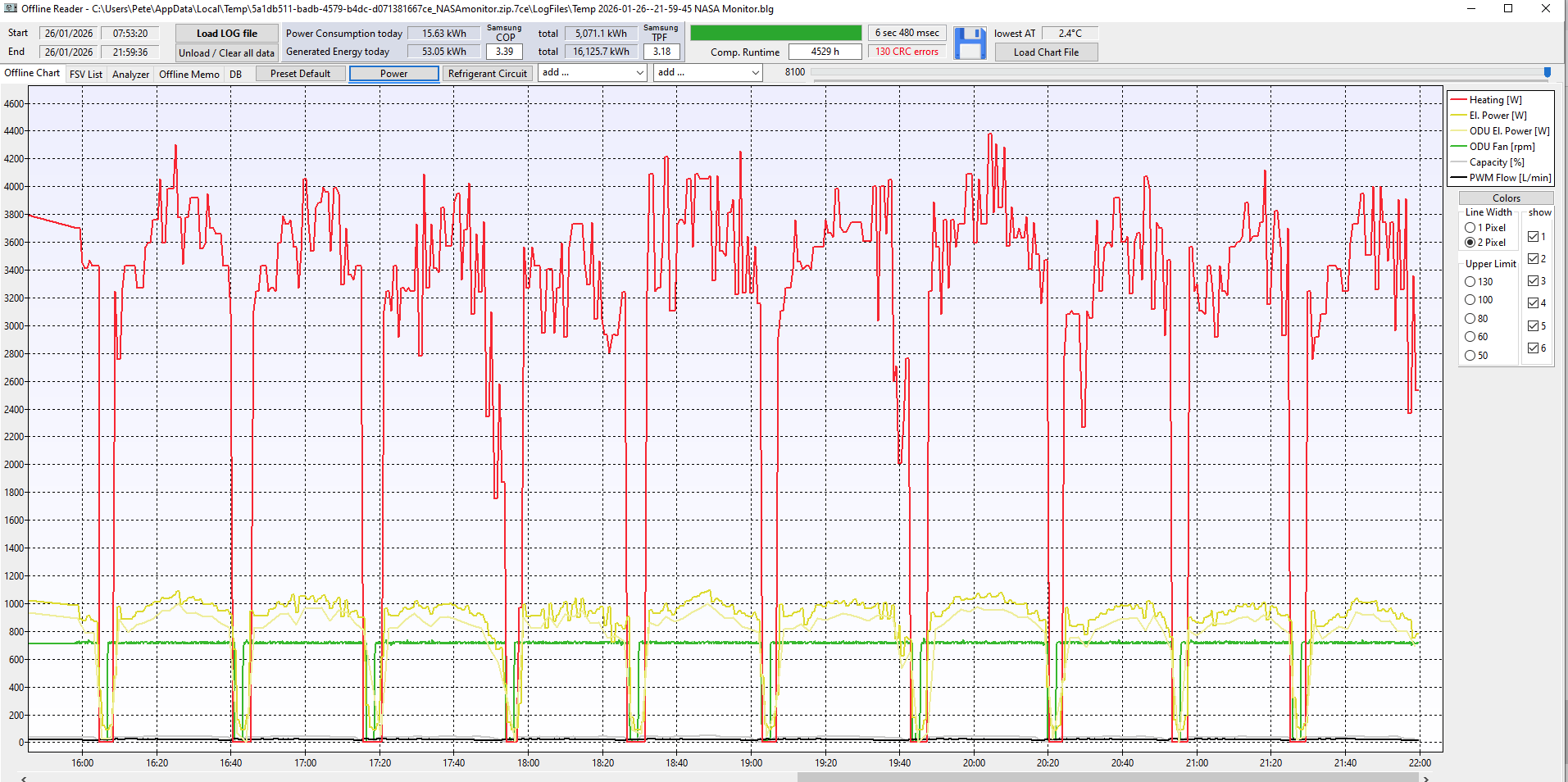Minimize the Offline Reader window
1568x782 pixels.
coord(1471,9)
